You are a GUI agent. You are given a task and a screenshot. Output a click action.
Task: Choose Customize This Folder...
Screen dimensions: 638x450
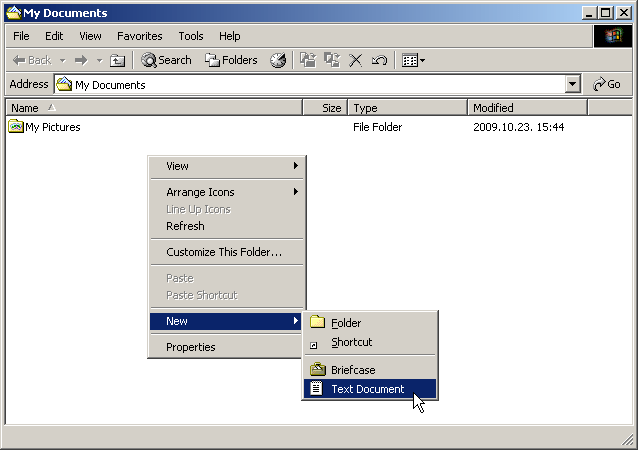pyautogui.click(x=227, y=252)
